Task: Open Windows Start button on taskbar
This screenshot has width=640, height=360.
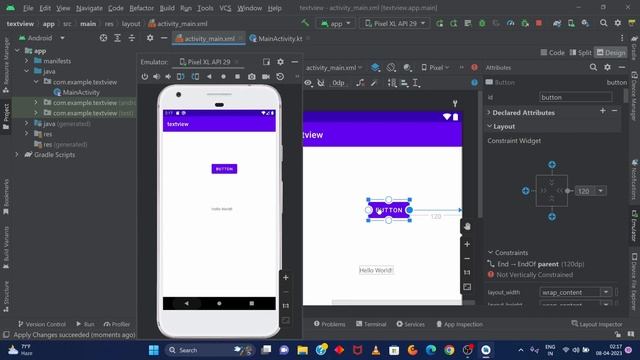Action: tap(153, 350)
